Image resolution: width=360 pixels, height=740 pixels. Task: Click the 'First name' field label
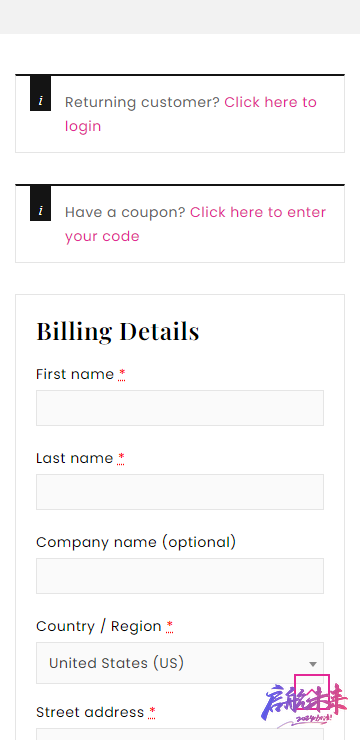pyautogui.click(x=75, y=374)
